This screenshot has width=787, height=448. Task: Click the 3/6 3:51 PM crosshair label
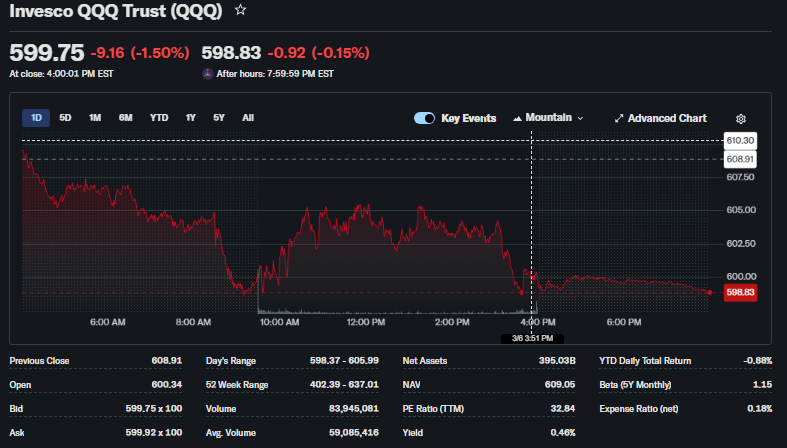pyautogui.click(x=532, y=339)
